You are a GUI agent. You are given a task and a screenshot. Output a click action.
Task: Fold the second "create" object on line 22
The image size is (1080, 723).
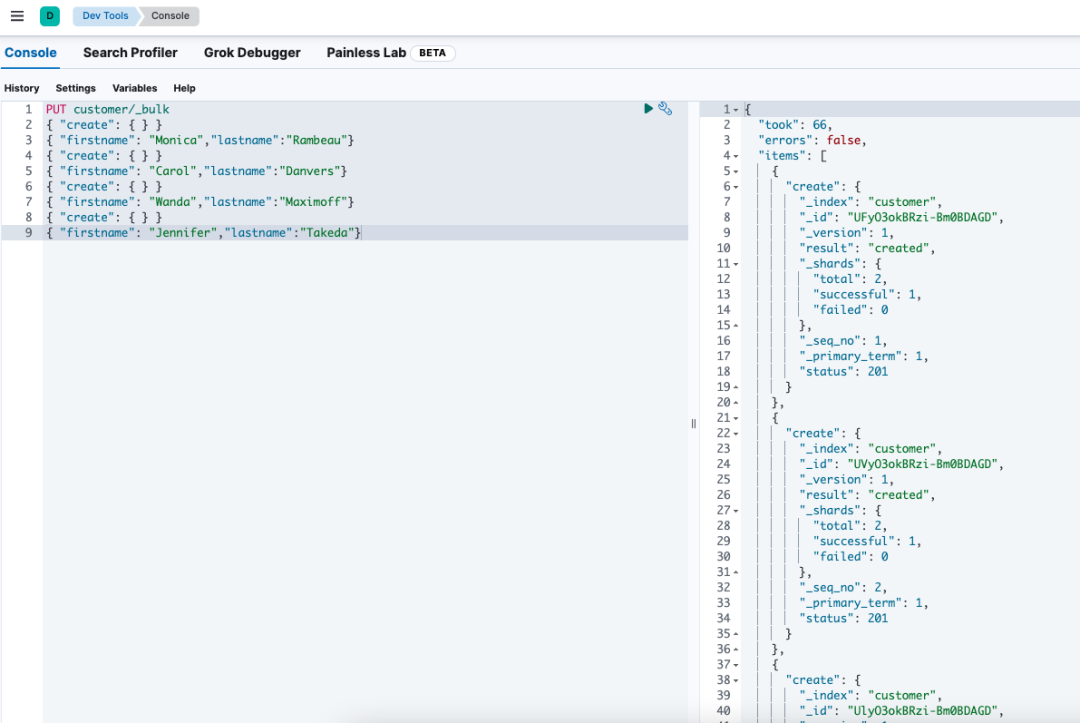737,434
